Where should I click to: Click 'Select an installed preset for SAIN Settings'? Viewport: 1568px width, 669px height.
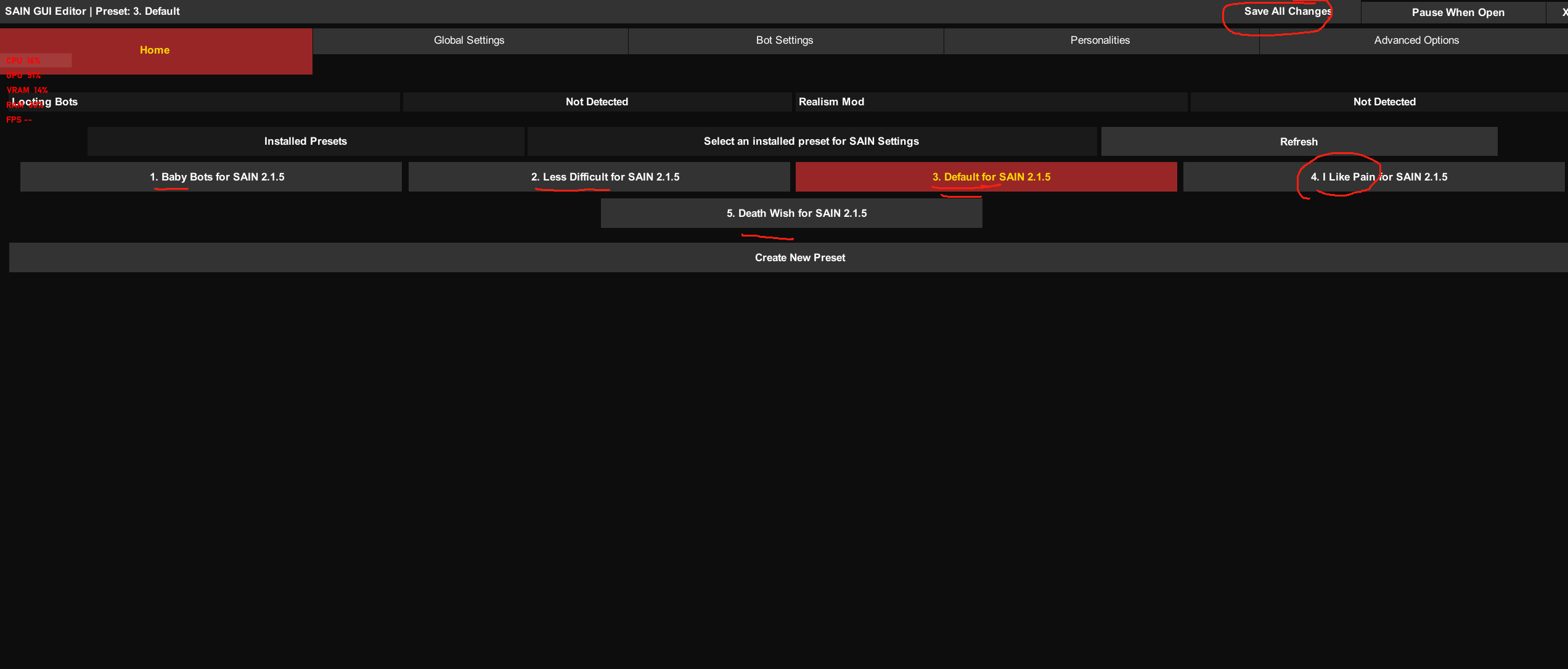coord(812,142)
